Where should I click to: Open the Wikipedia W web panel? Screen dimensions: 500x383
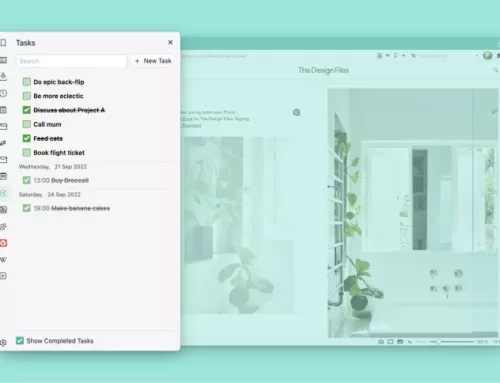tap(3, 260)
